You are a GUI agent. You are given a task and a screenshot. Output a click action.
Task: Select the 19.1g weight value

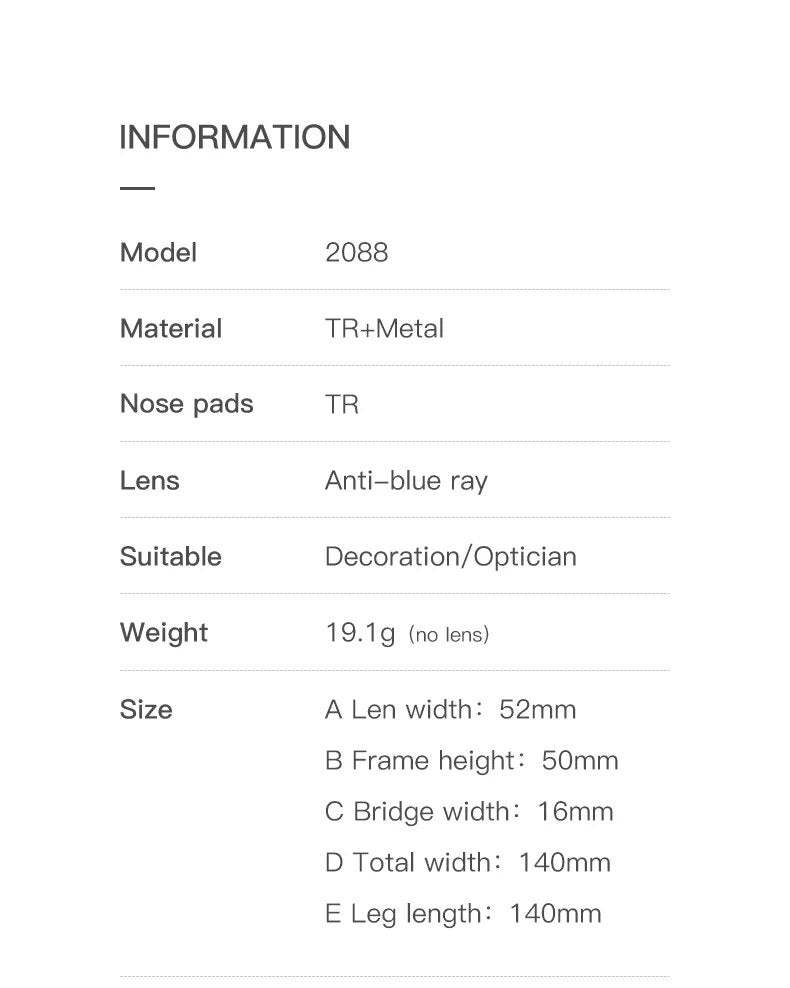pyautogui.click(x=360, y=632)
